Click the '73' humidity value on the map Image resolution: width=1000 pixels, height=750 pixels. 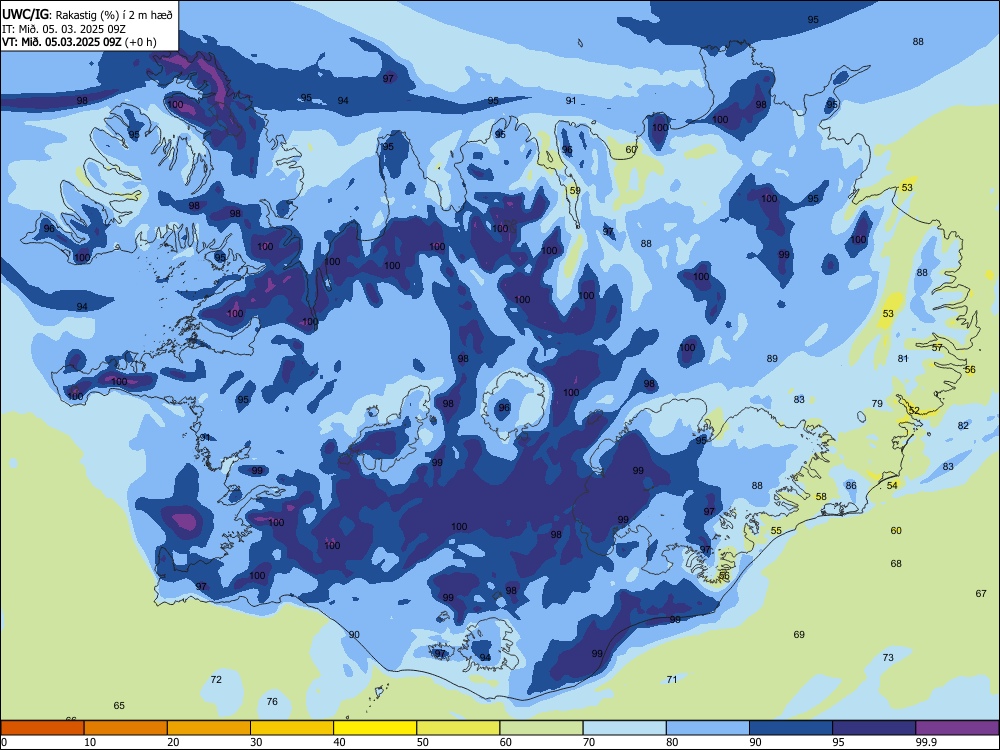pos(888,657)
